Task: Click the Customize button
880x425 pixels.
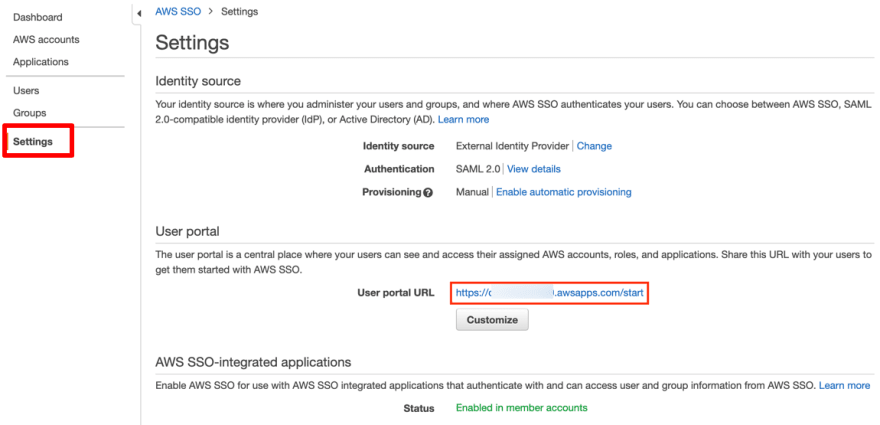Action: click(x=492, y=319)
